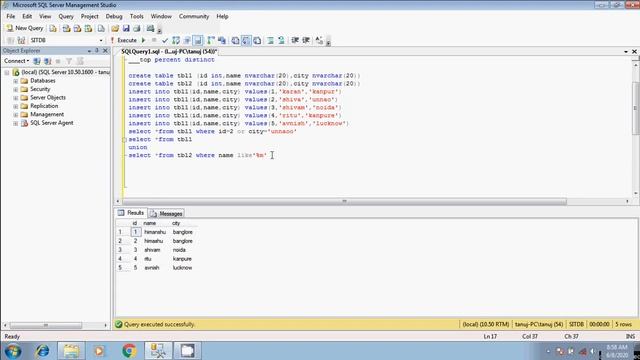Switch to the Messages tab

[x=167, y=213]
